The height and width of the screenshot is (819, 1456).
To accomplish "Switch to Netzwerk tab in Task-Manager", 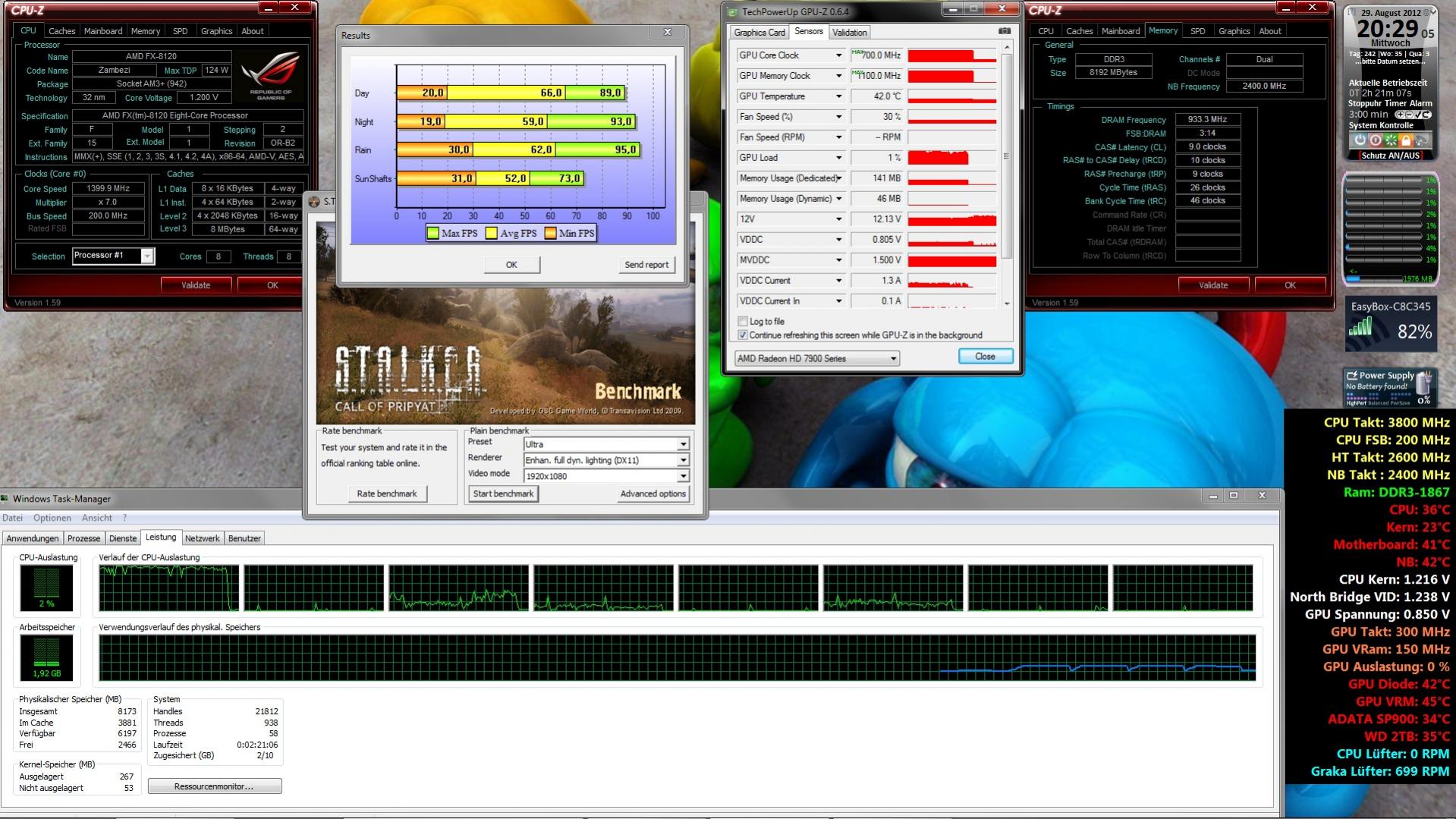I will (x=202, y=538).
